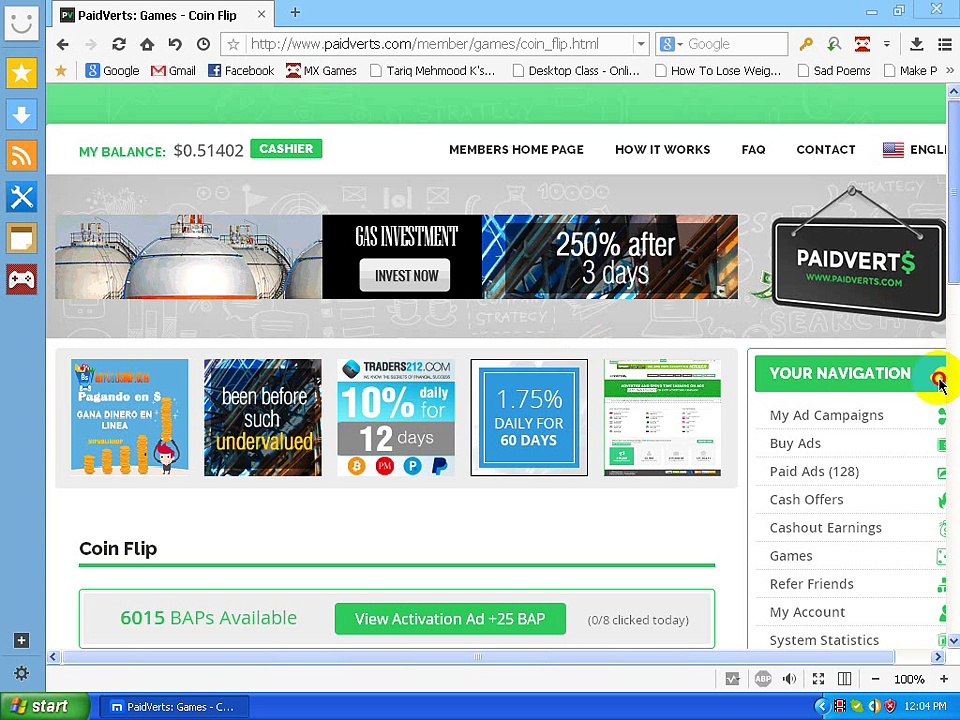The height and width of the screenshot is (720, 960).
Task: Open the search engine selector dropdown
Action: (x=671, y=44)
